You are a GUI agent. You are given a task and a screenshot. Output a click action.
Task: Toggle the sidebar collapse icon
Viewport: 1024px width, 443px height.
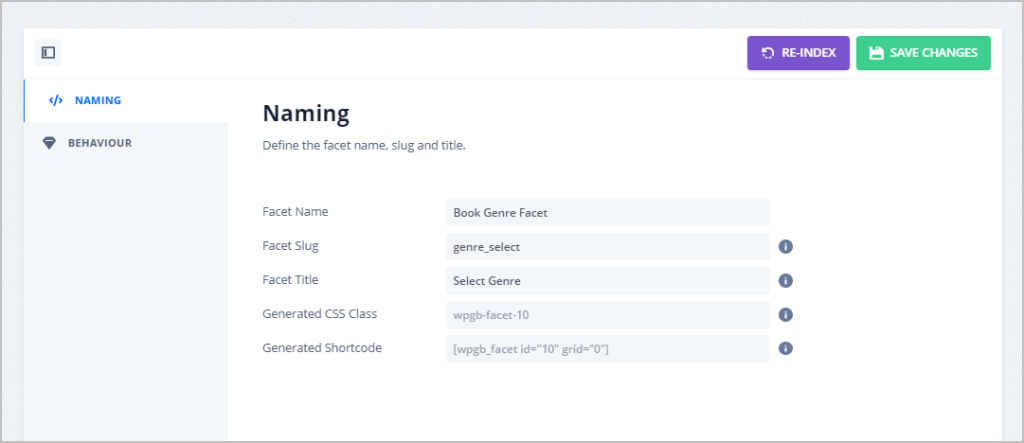(48, 52)
